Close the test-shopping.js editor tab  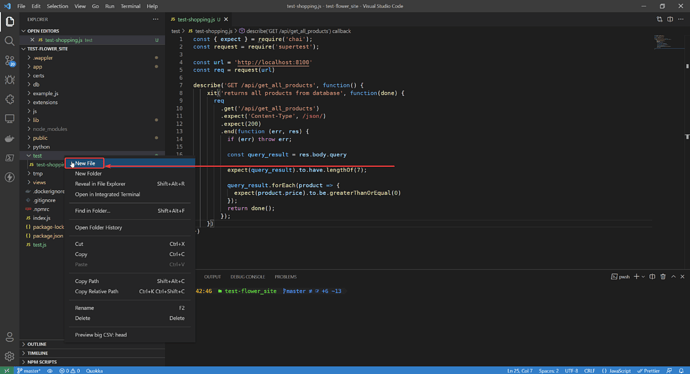click(226, 19)
